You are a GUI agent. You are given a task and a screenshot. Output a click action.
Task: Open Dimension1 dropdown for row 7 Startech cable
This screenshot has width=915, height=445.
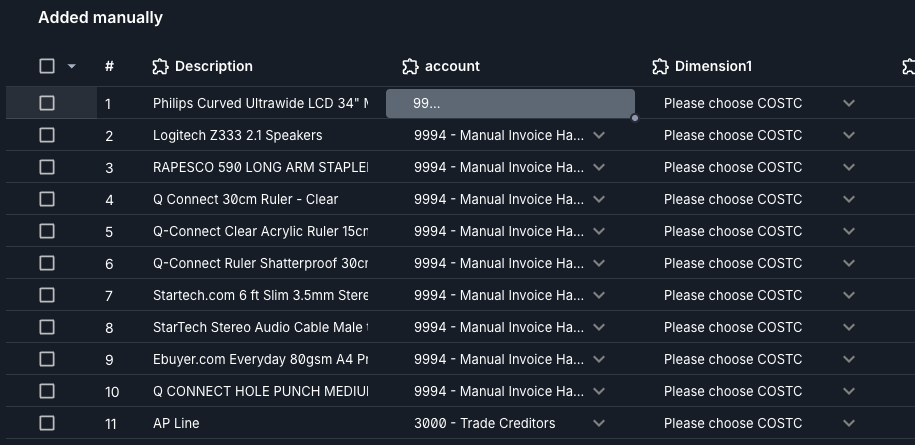pos(849,295)
